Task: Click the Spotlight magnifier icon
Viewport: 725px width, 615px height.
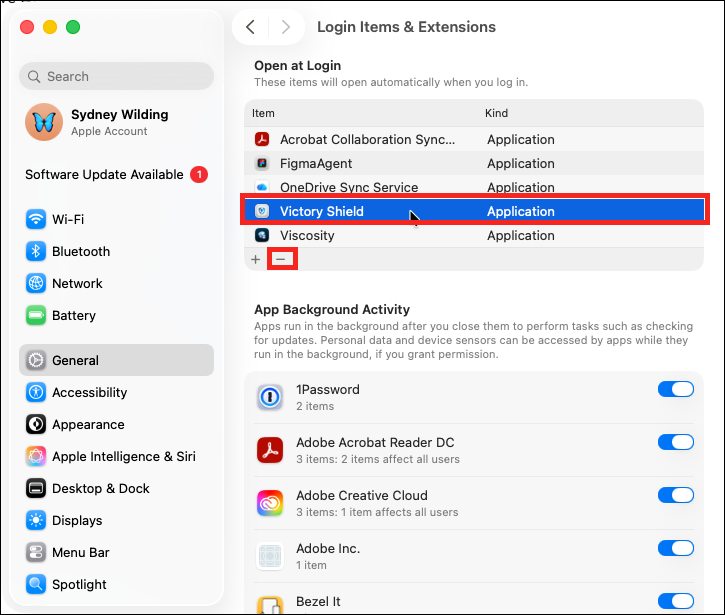Action: [x=36, y=584]
